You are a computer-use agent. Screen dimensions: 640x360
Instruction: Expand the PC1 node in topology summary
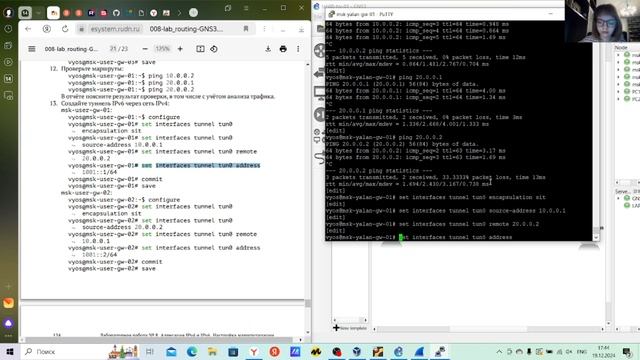(x=618, y=91)
